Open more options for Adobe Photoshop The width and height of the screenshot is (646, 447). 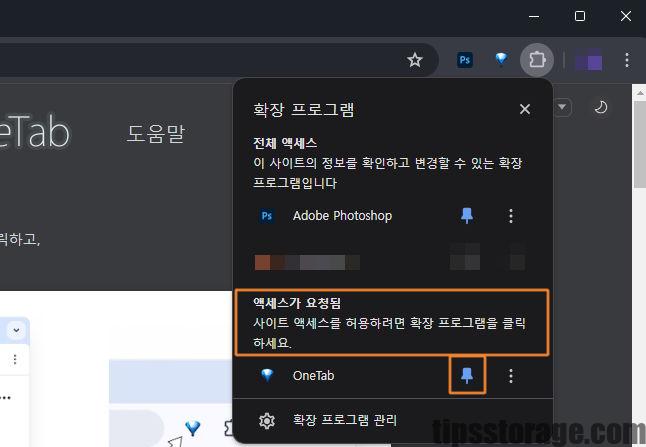511,215
